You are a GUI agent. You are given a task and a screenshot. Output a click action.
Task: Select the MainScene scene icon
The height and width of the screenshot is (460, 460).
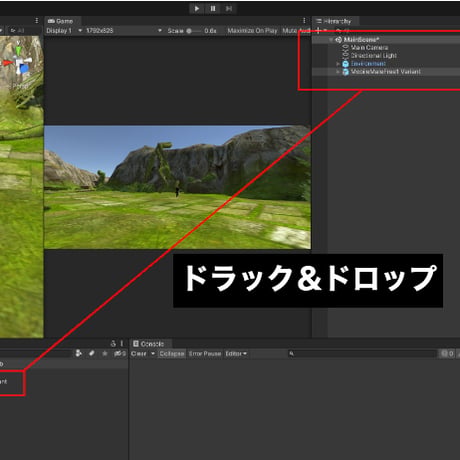click(338, 40)
